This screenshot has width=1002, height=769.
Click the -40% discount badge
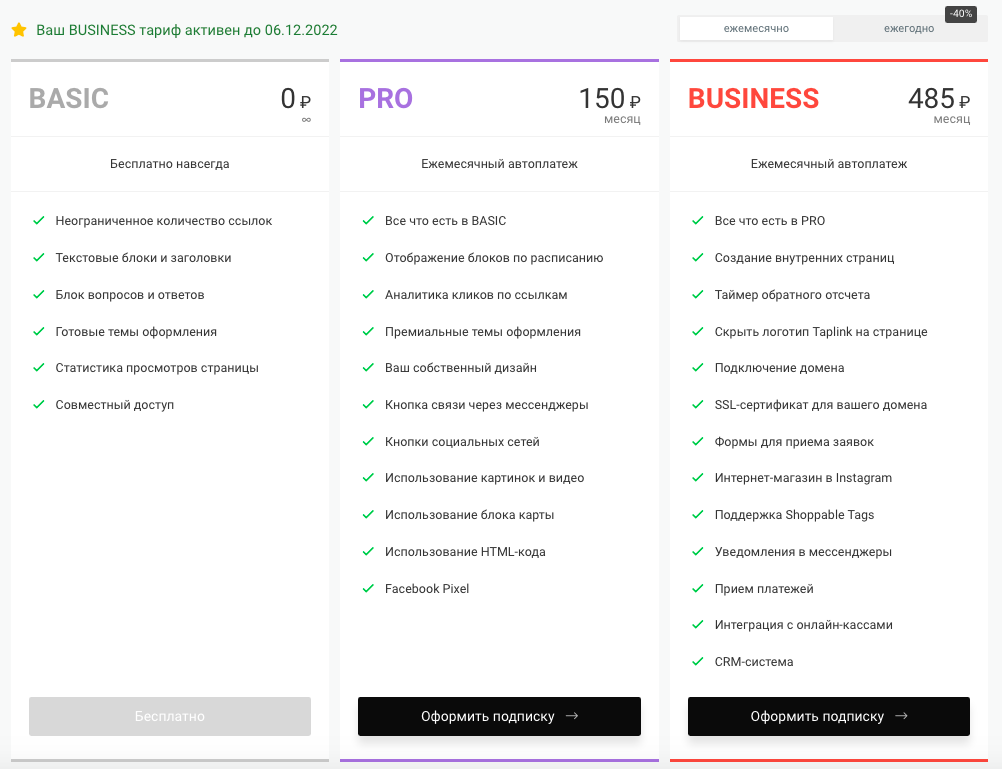tap(960, 14)
